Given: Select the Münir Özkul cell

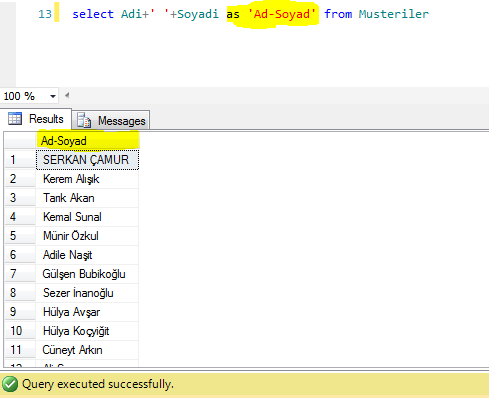Looking at the screenshot, I should [87, 236].
